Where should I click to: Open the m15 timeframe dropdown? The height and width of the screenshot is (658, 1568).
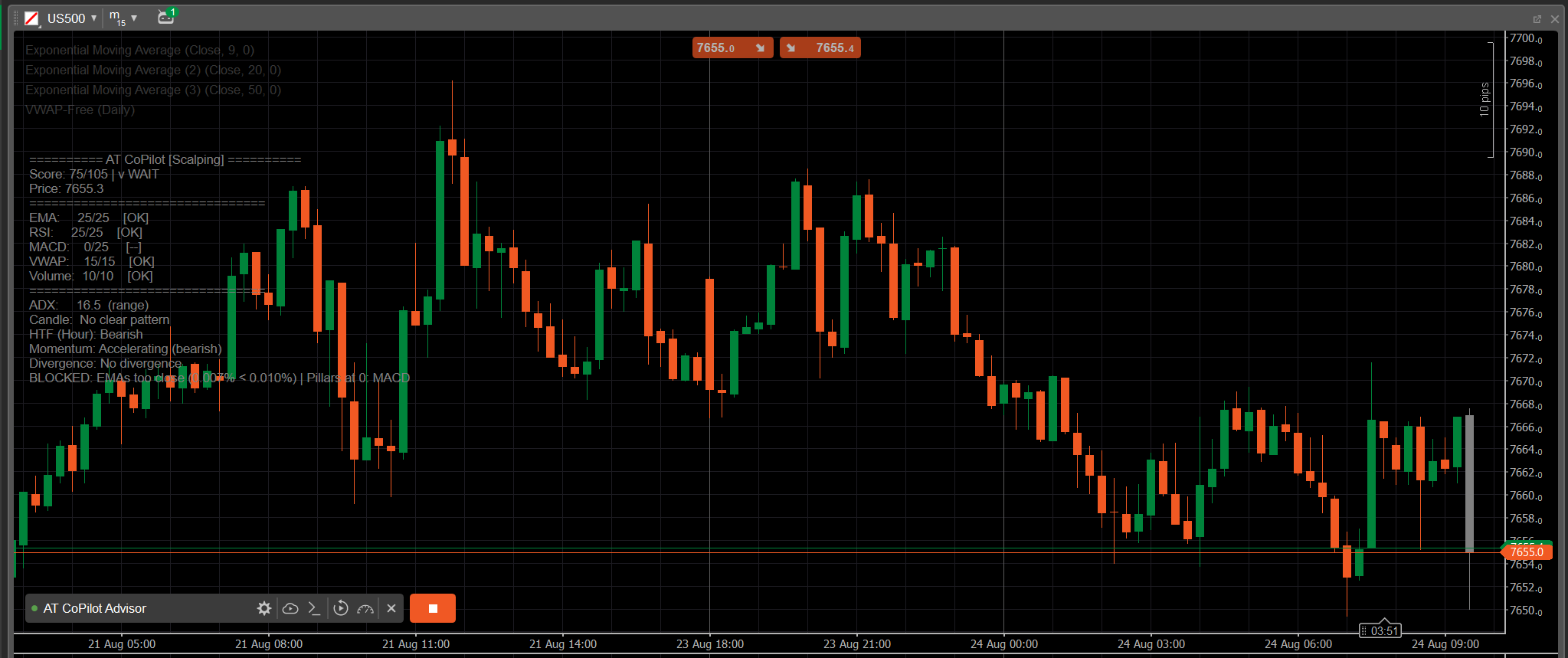tap(123, 18)
